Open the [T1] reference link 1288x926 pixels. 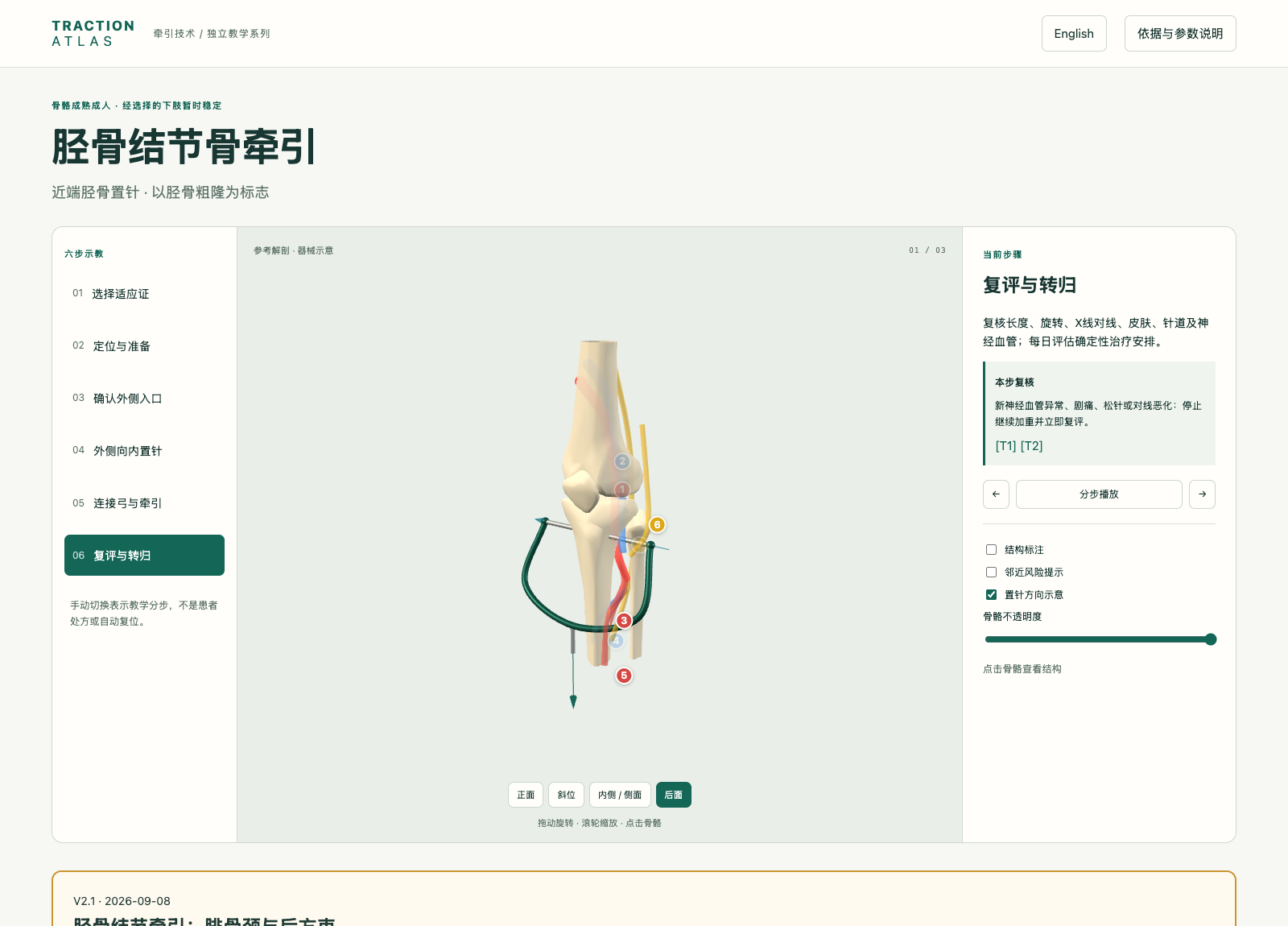click(x=1005, y=446)
